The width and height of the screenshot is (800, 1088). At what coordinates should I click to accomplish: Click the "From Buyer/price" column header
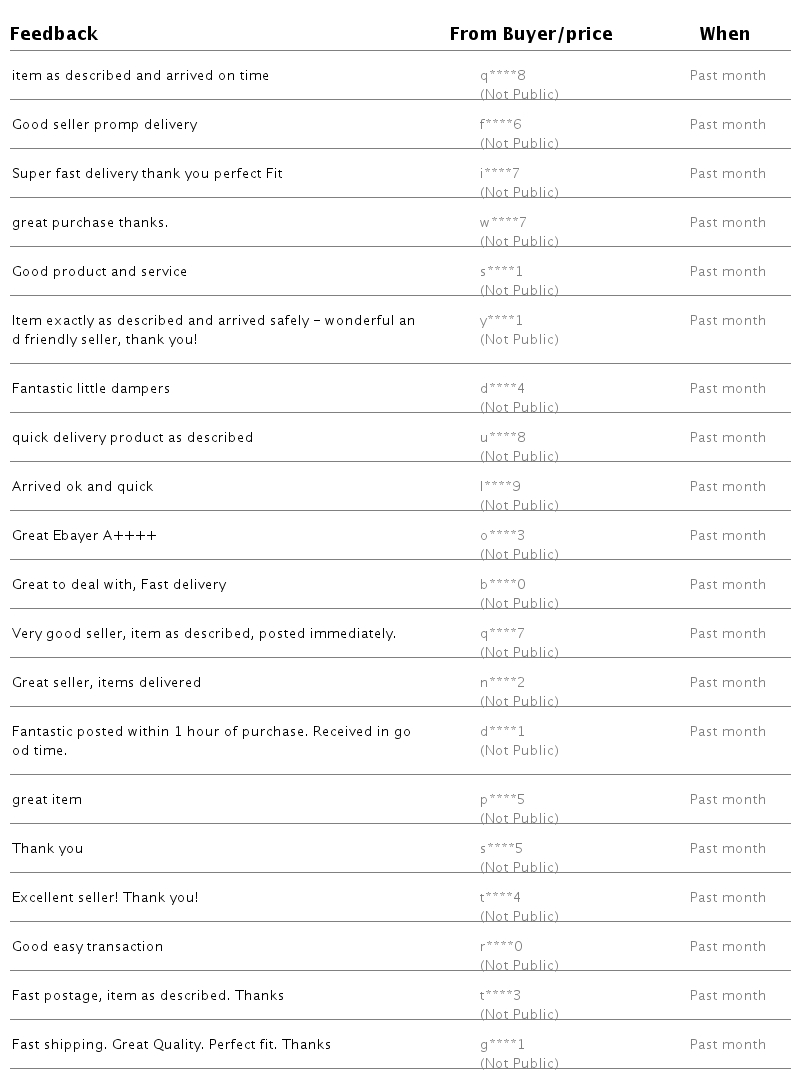[x=531, y=34]
